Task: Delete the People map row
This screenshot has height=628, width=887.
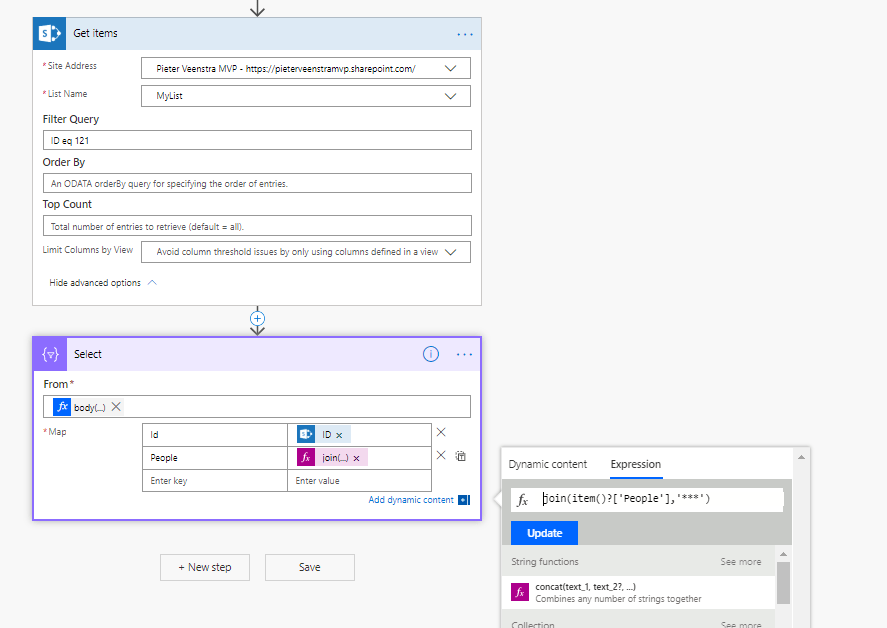Action: click(x=441, y=455)
